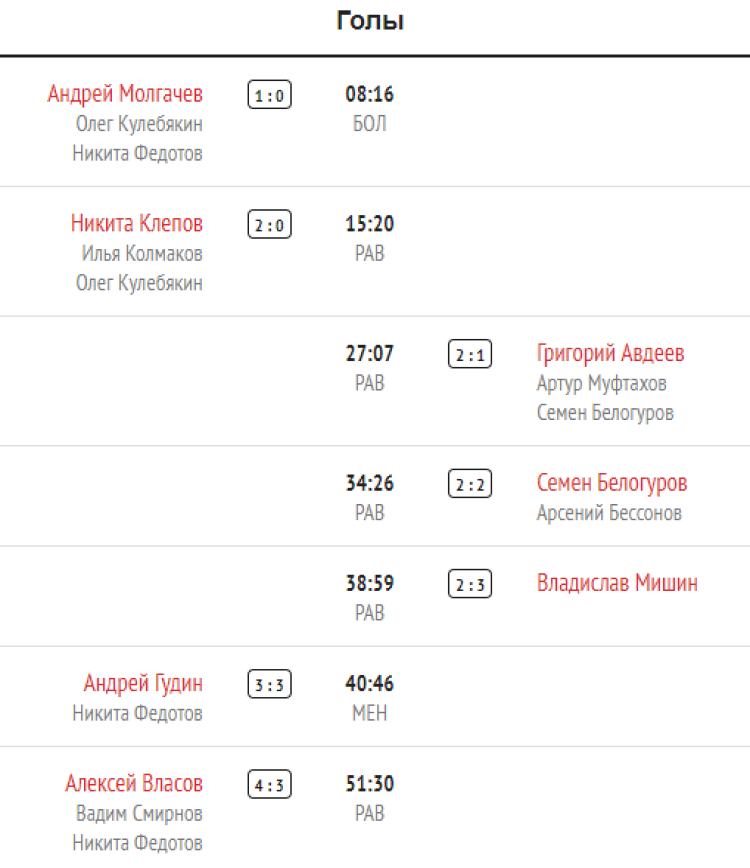Viewport: 750px width, 868px height.
Task: Click the 2:2 score badge
Action: coord(470,485)
